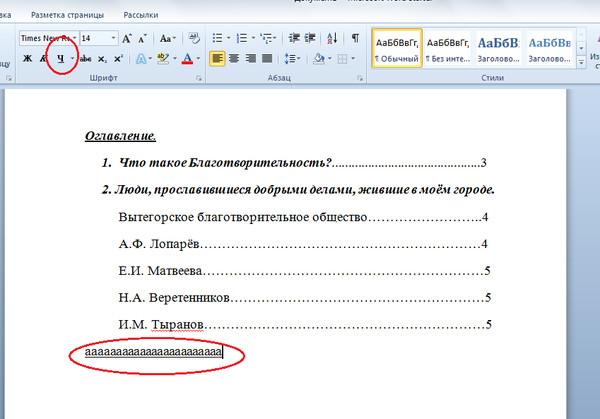This screenshot has height=419, width=600.
Task: Apply Без инте... style
Action: tap(448, 48)
